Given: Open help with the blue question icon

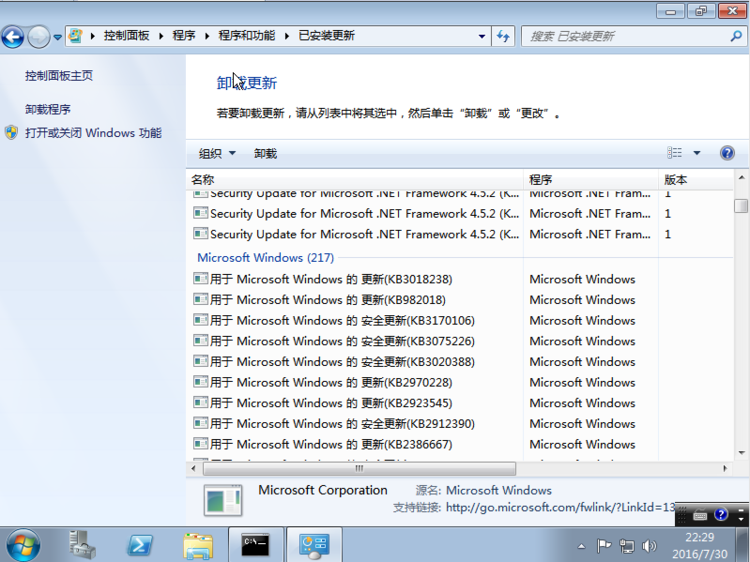Looking at the screenshot, I should click(727, 153).
